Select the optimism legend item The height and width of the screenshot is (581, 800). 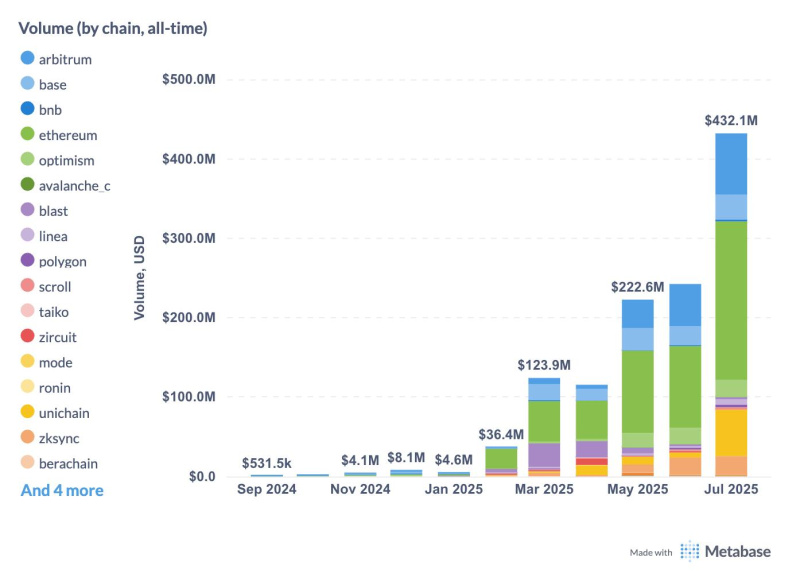point(68,160)
